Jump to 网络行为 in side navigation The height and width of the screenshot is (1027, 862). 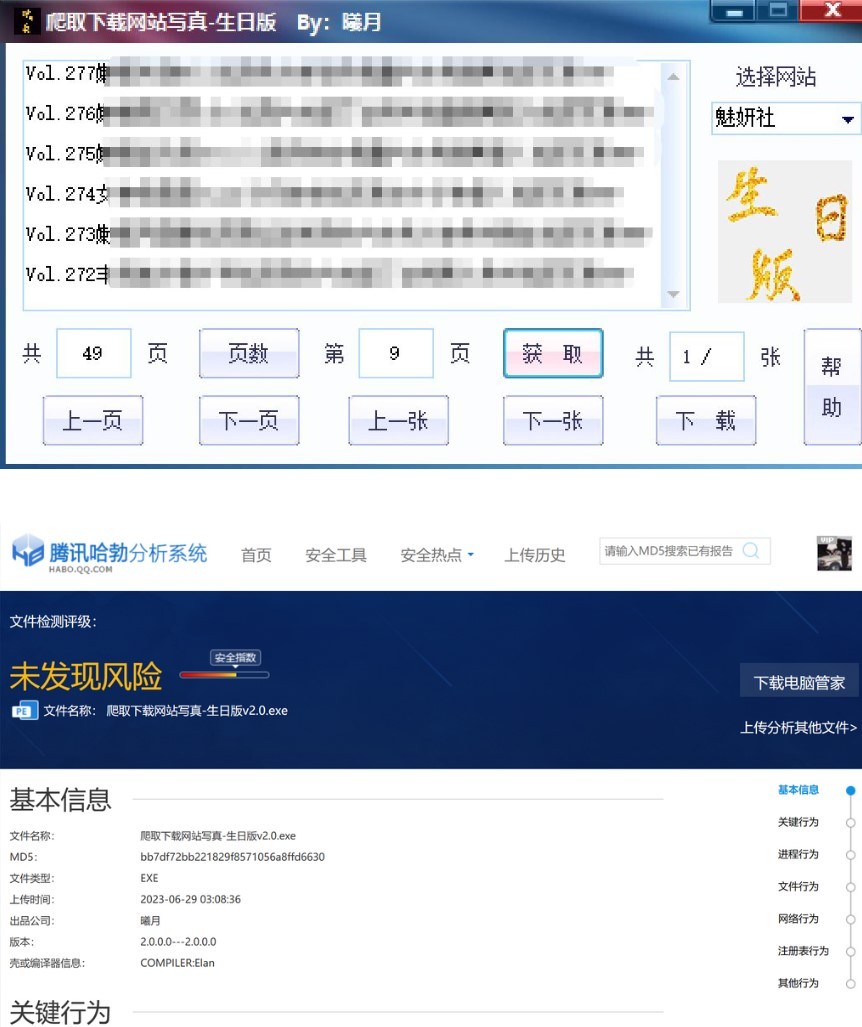point(798,918)
